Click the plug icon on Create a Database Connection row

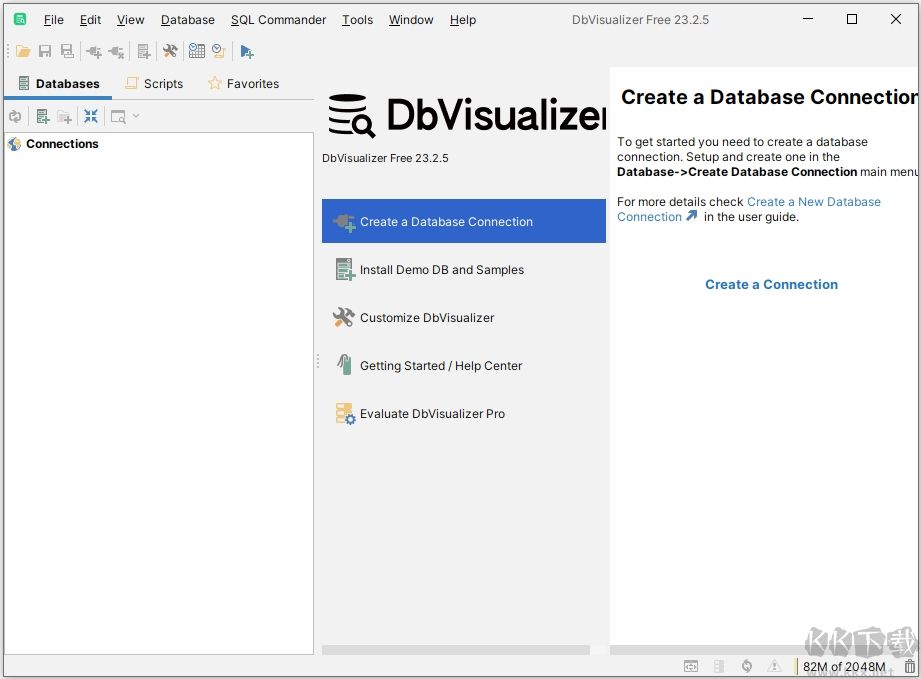coord(344,223)
